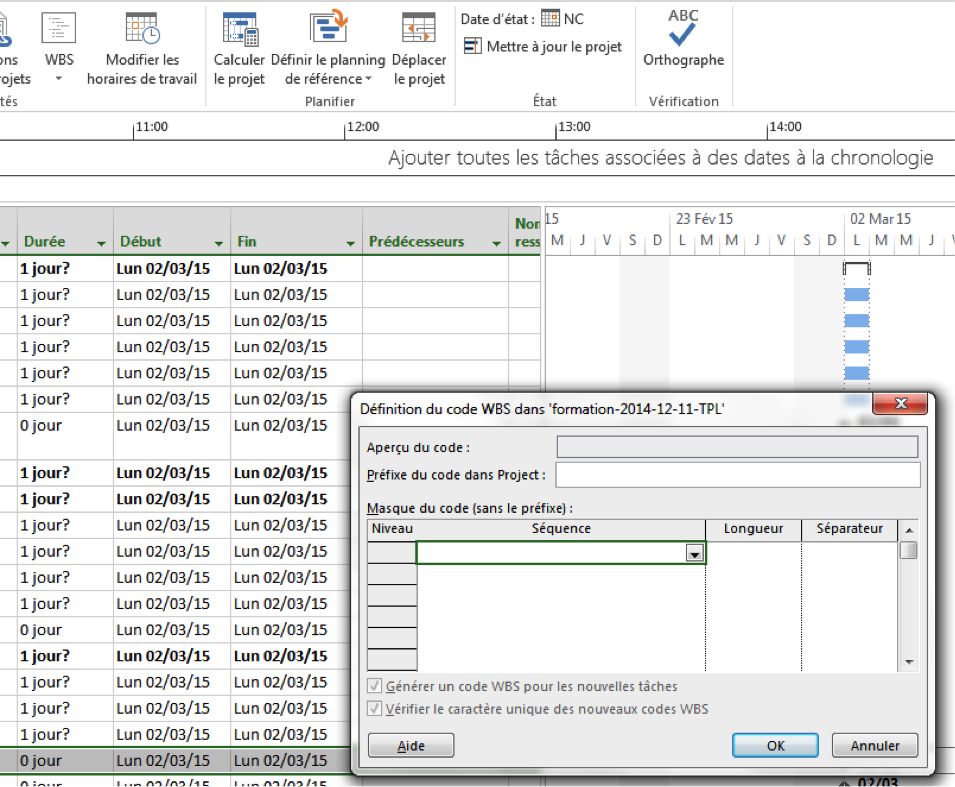Screen dimensions: 955x787
Task: Click the 14:00 timeline marker
Action: click(785, 127)
